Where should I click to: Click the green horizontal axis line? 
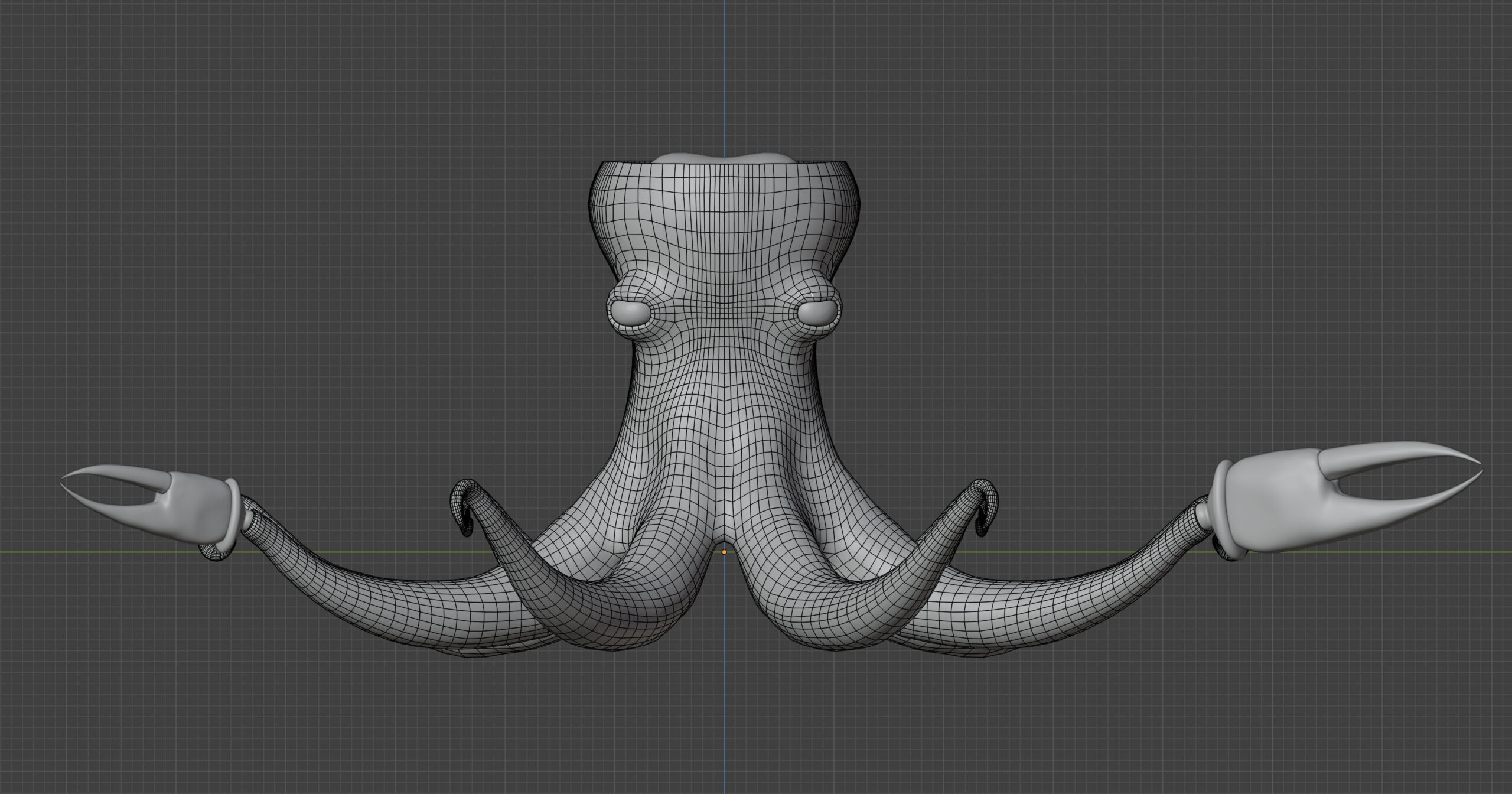pyautogui.click(x=89, y=552)
